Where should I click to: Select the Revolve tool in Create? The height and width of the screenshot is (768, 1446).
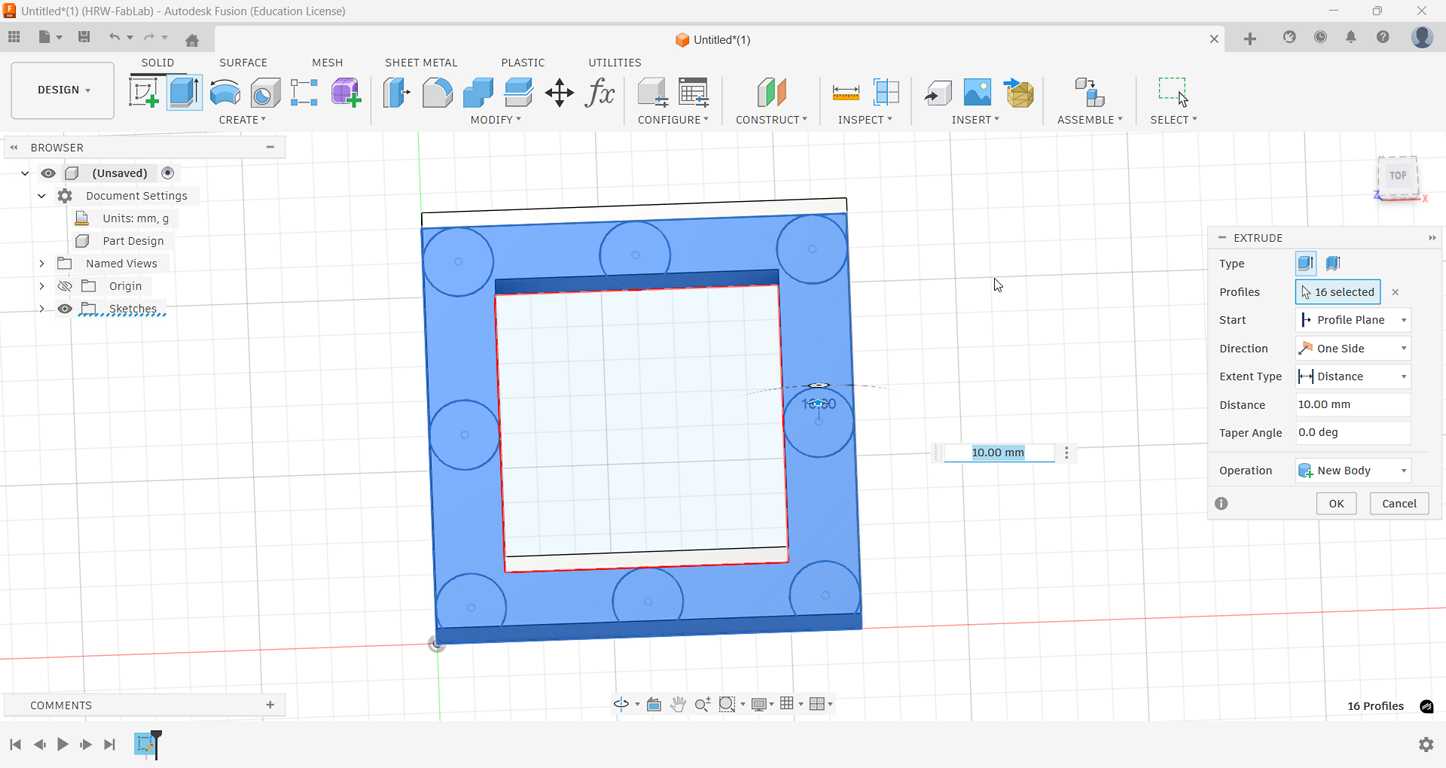point(225,93)
